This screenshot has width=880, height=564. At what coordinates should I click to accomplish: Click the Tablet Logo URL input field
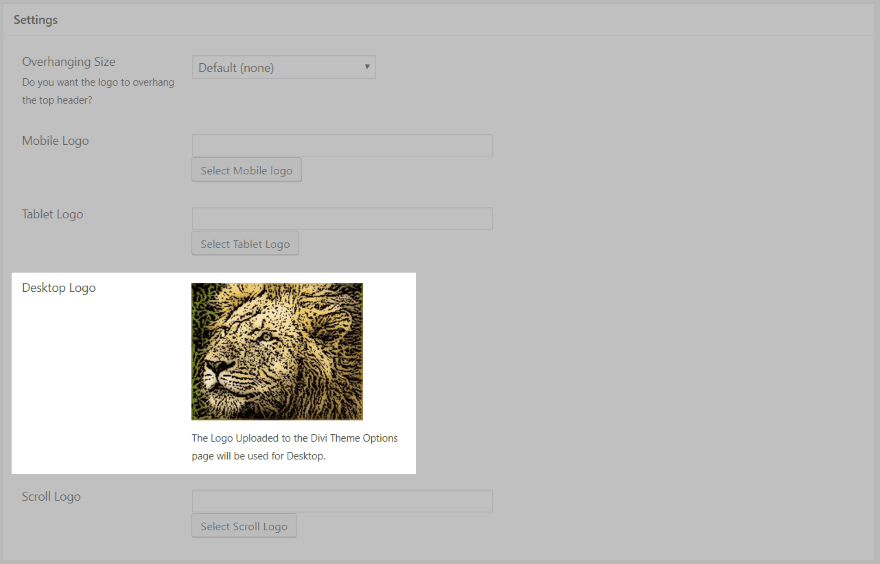[x=342, y=218]
